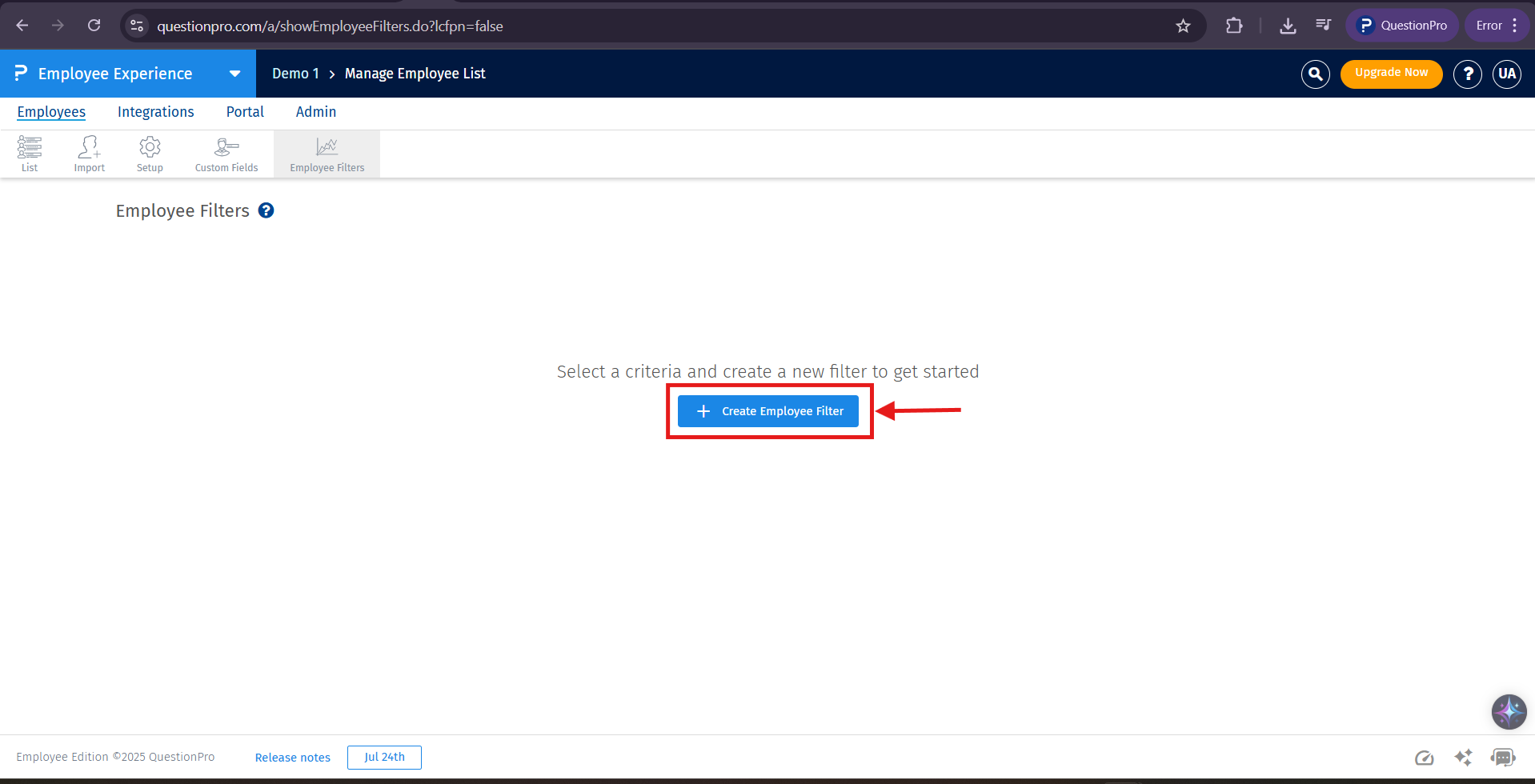Open the UA user account avatar
Image resolution: width=1535 pixels, height=784 pixels.
coord(1506,74)
